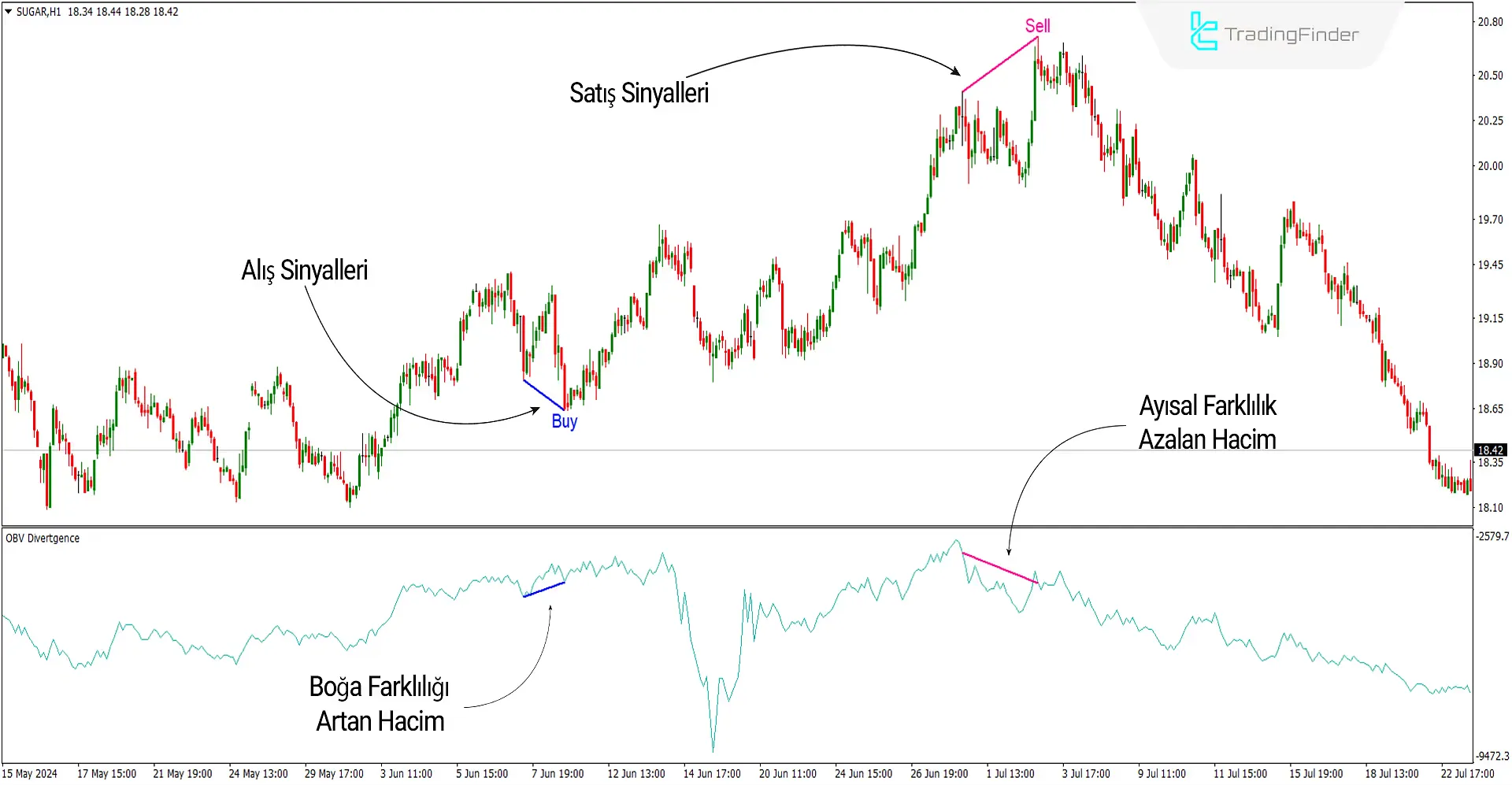The height and width of the screenshot is (785, 1512).
Task: Click the blue trendline below price candles
Action: pos(543,394)
